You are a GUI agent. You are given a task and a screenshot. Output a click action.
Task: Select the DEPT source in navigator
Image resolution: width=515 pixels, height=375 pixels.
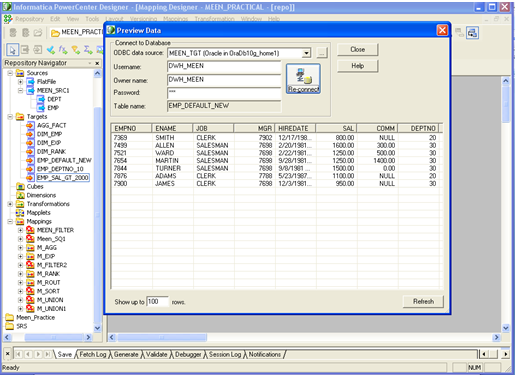pos(54,99)
